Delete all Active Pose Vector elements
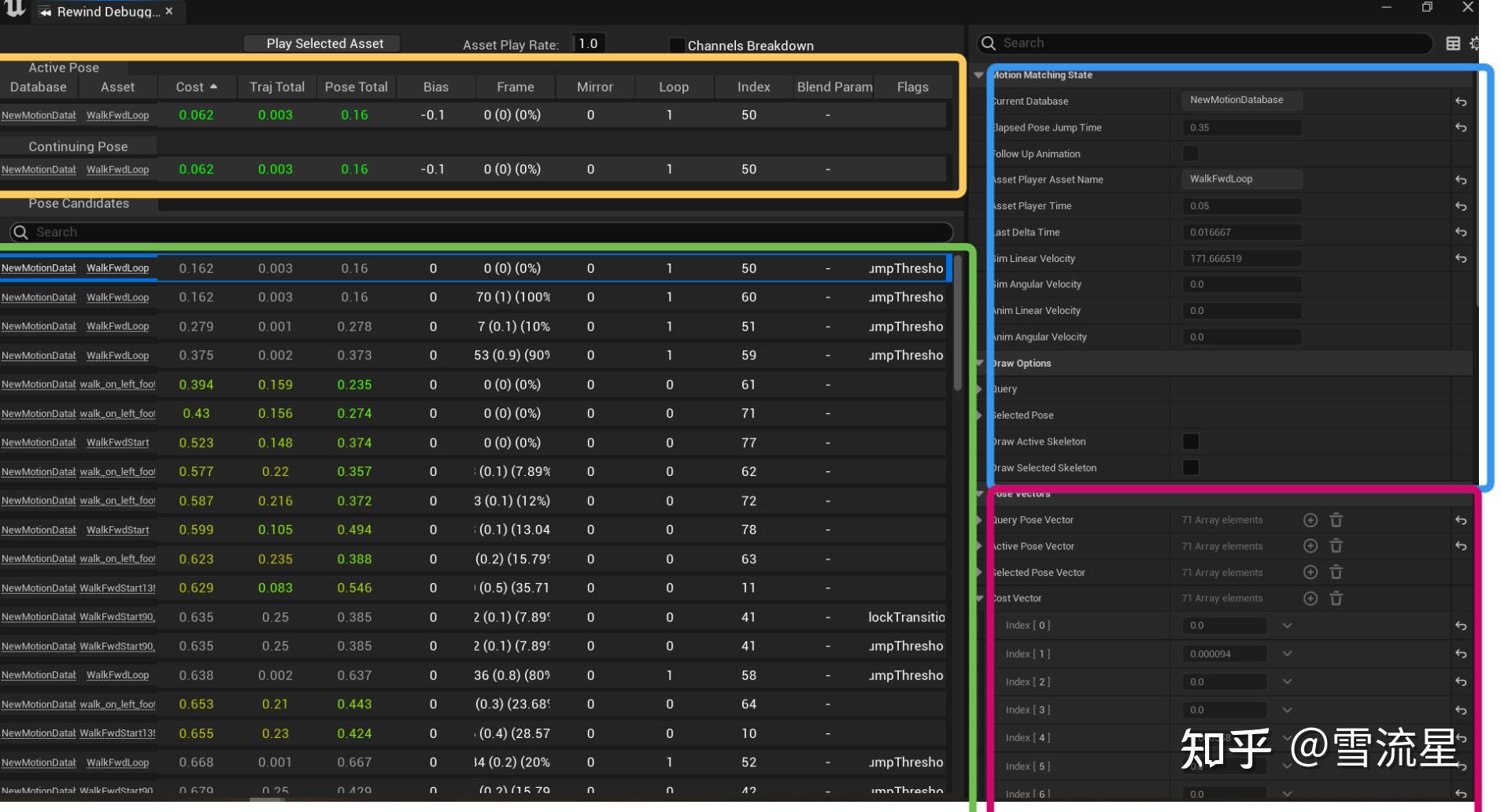This screenshot has width=1501, height=812. (x=1336, y=546)
